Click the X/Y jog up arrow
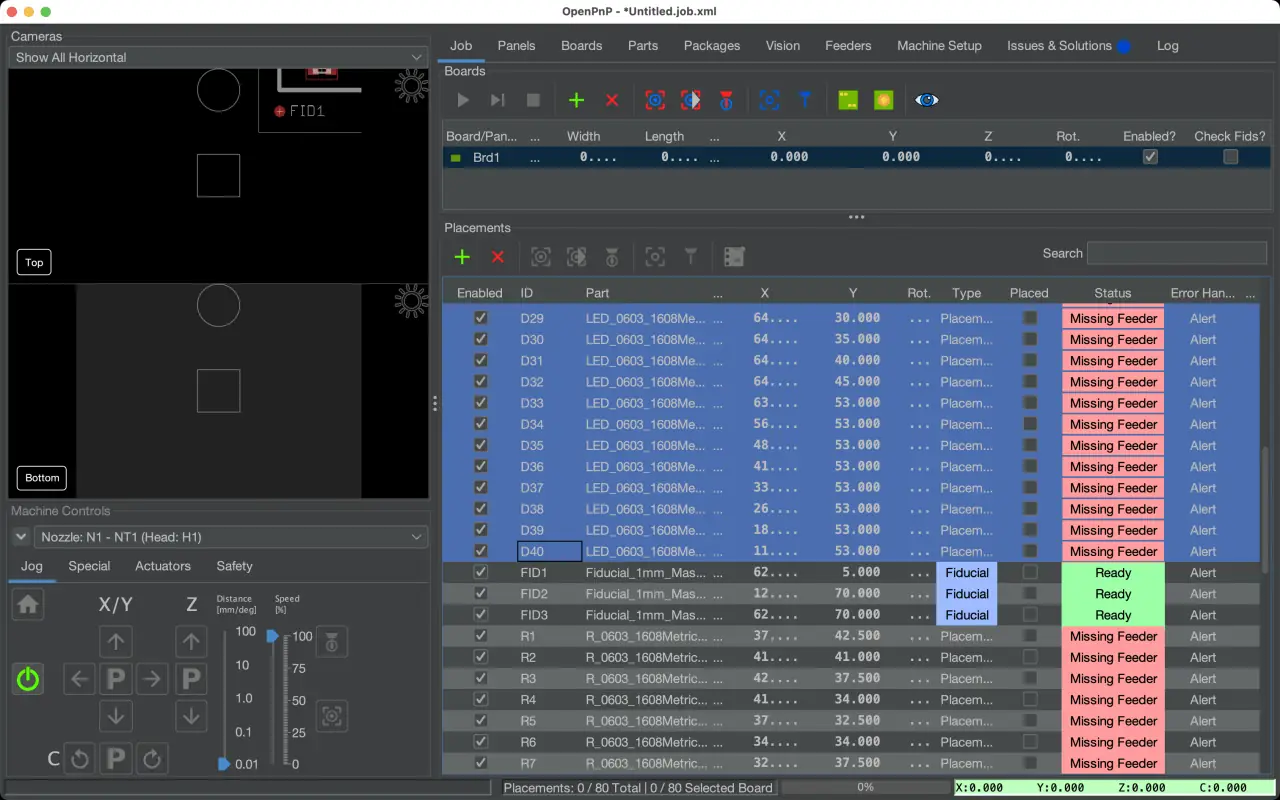The width and height of the screenshot is (1280, 800). tap(116, 642)
